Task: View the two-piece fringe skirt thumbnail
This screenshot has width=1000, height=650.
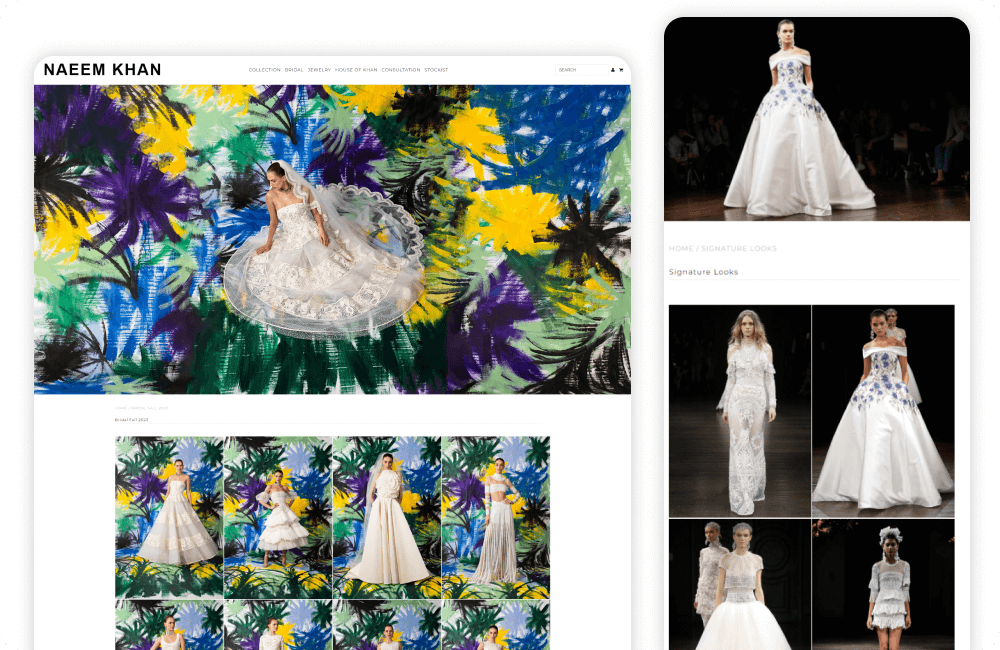Action: pyautogui.click(x=496, y=516)
